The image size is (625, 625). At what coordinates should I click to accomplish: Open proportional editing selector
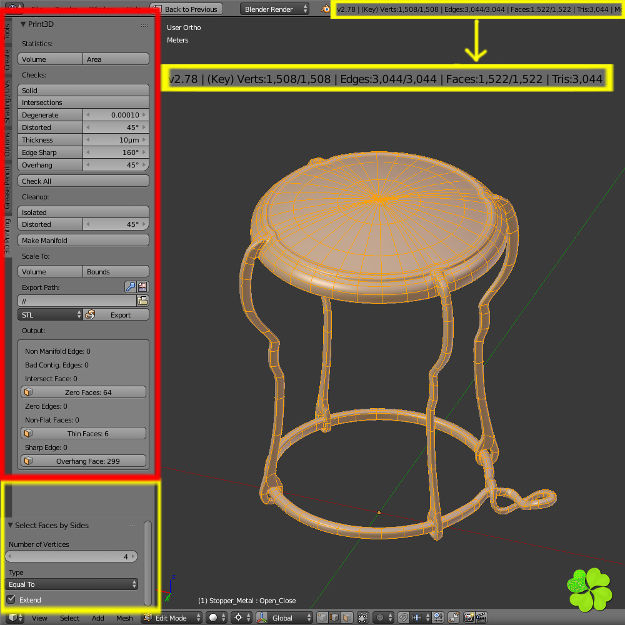click(383, 617)
